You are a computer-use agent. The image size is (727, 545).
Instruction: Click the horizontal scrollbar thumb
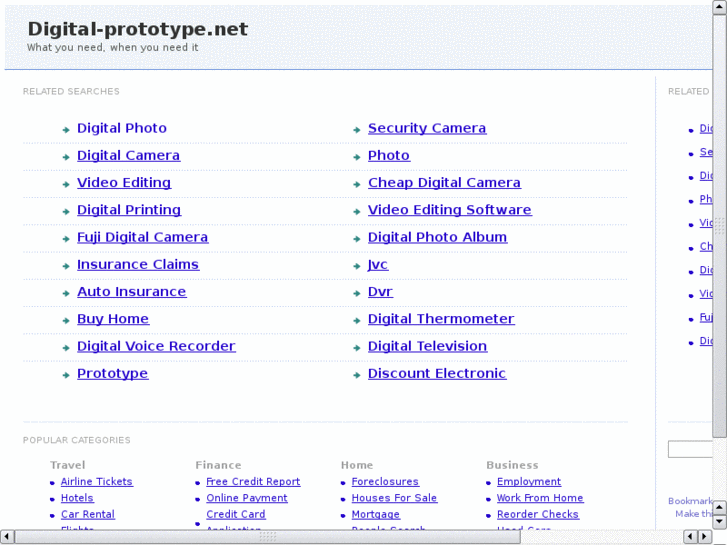267,537
